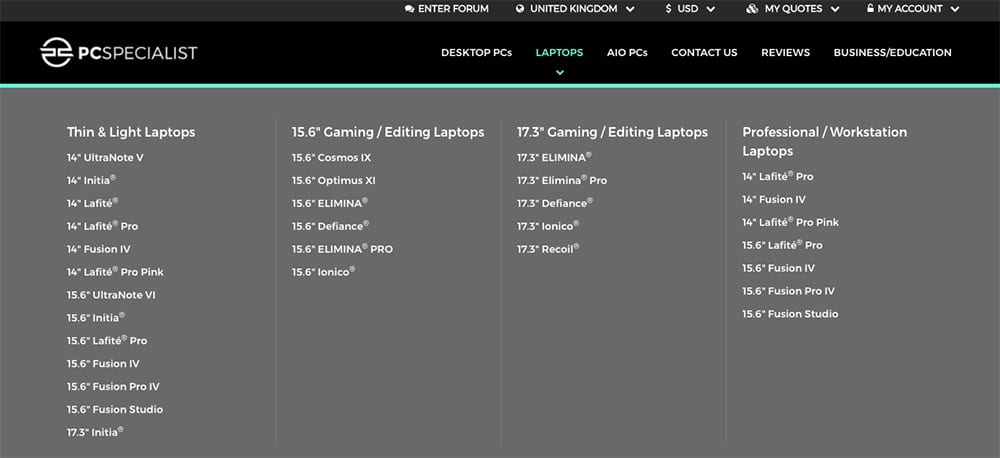Pick 15.6" Fusion Pro IV under Professional / Workstation

point(789,292)
